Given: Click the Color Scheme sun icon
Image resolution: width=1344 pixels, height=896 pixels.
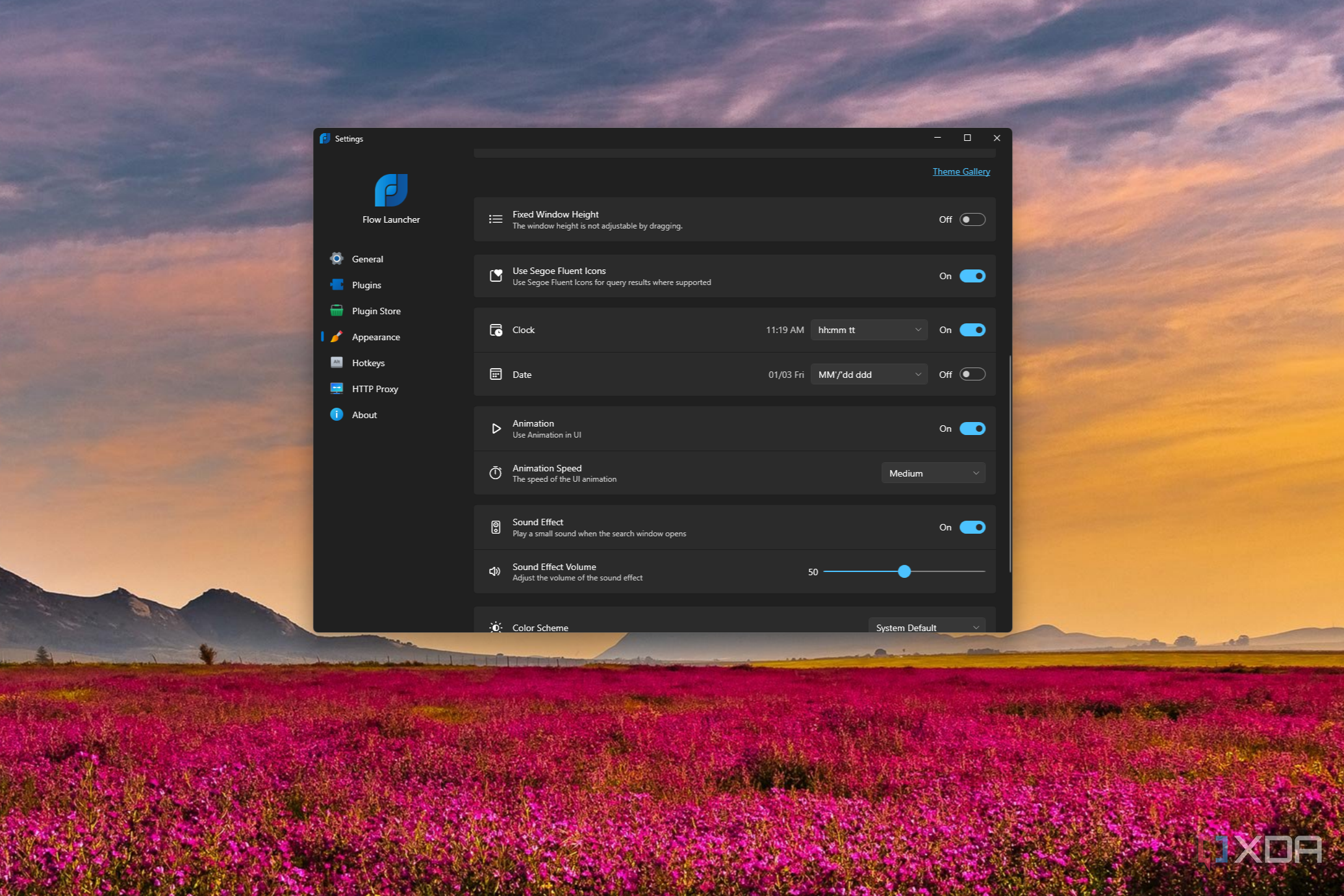Looking at the screenshot, I should point(496,627).
